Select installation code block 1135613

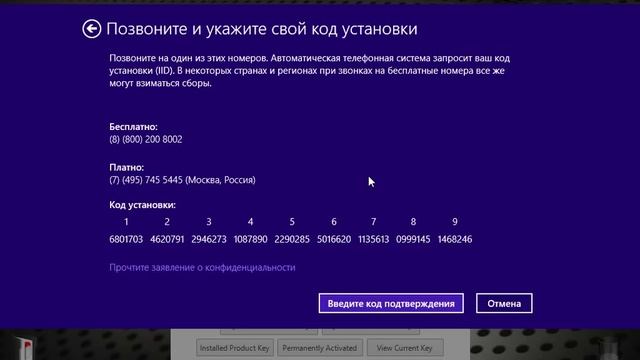click(373, 239)
